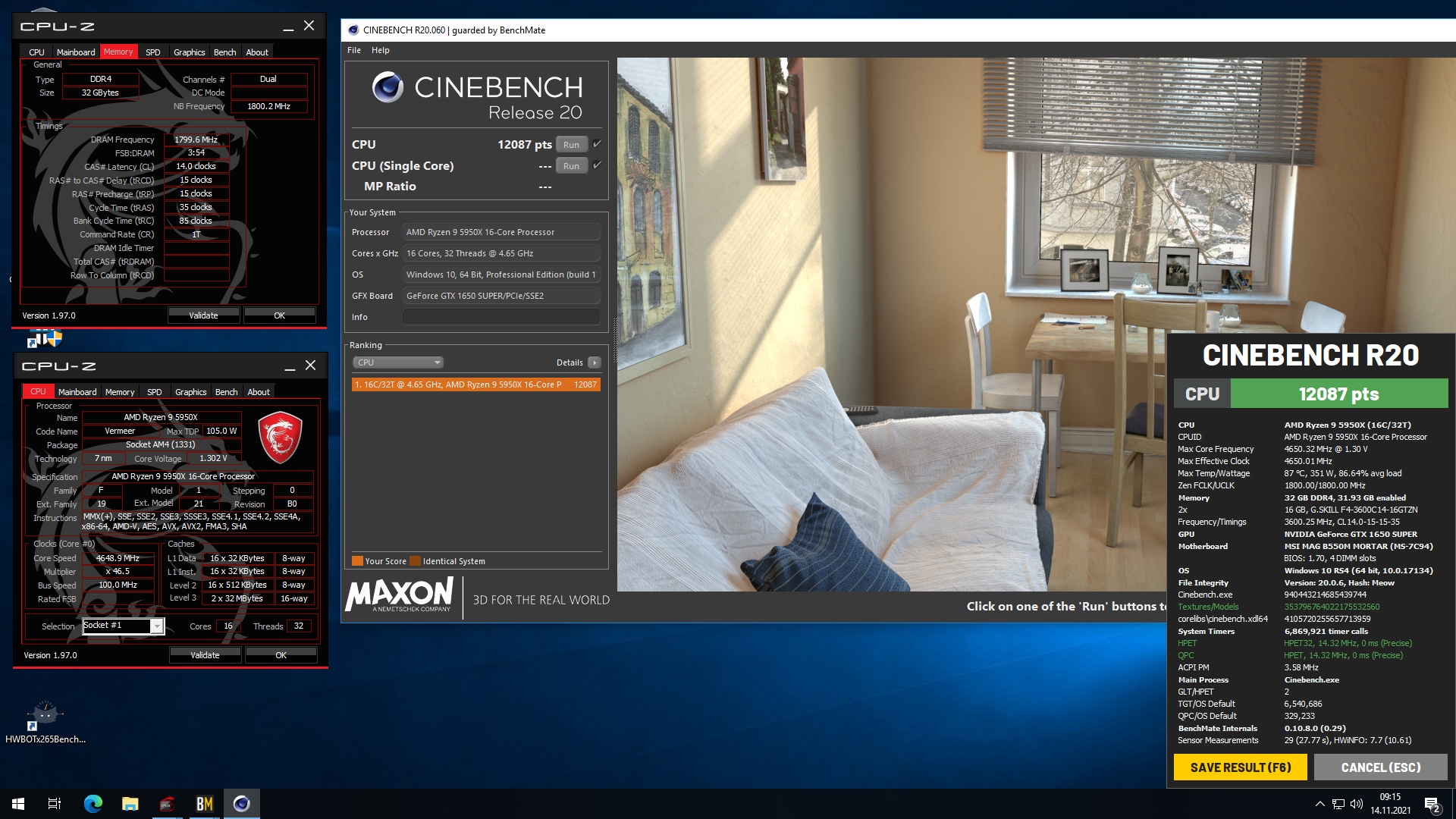
Task: Open Graphics tab in bottom CPU-Z
Action: pos(190,392)
